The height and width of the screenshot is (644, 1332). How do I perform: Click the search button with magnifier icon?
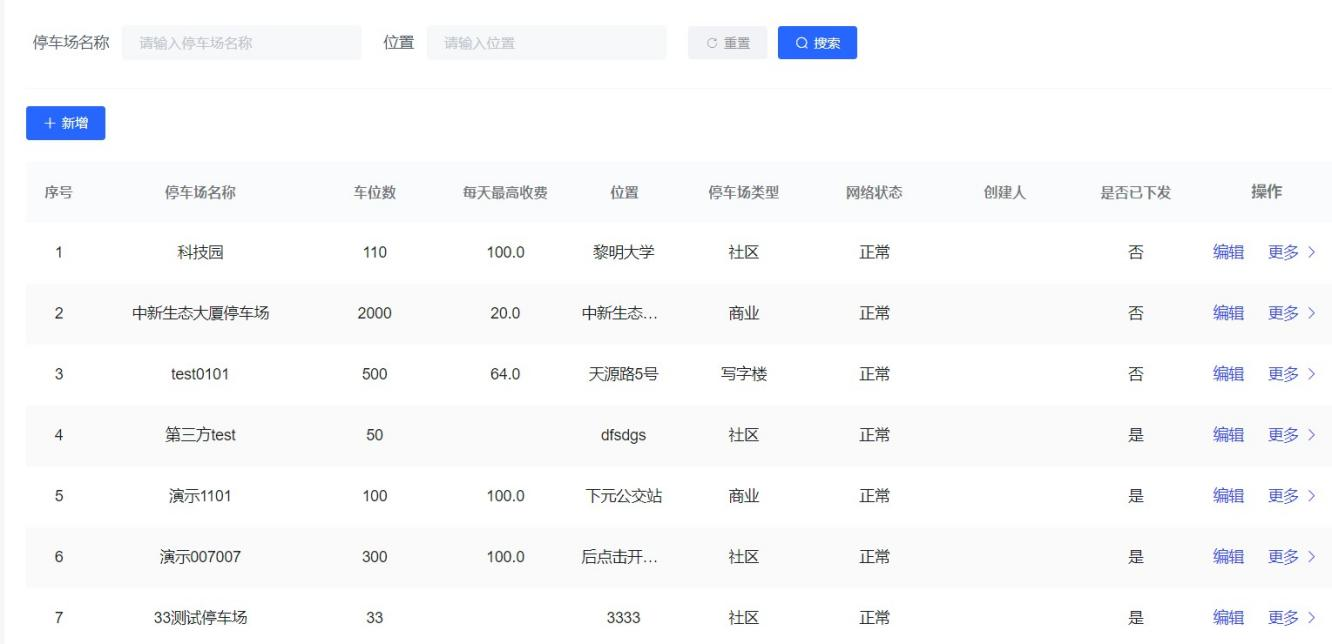tap(817, 43)
